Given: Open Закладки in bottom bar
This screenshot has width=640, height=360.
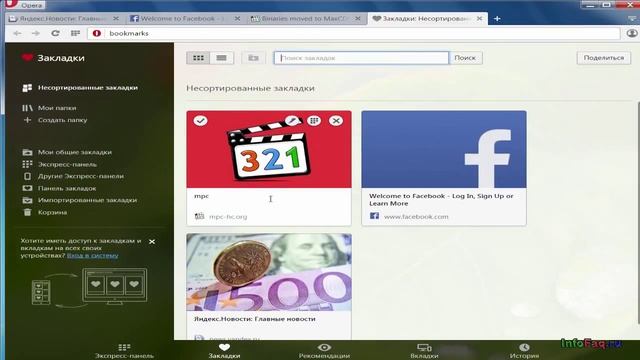Looking at the screenshot, I should [x=224, y=351].
